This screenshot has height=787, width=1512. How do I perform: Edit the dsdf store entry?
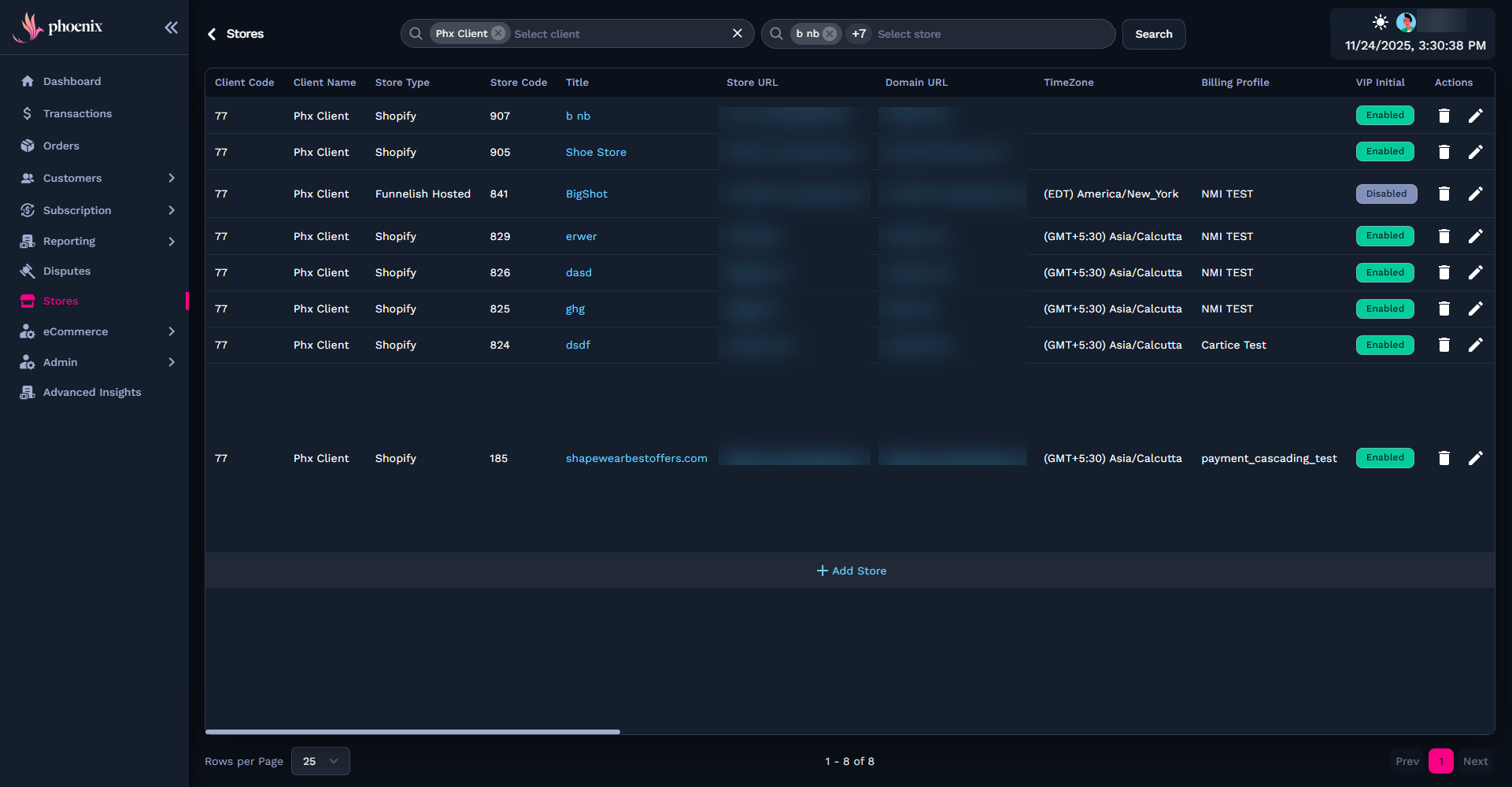click(x=1475, y=345)
